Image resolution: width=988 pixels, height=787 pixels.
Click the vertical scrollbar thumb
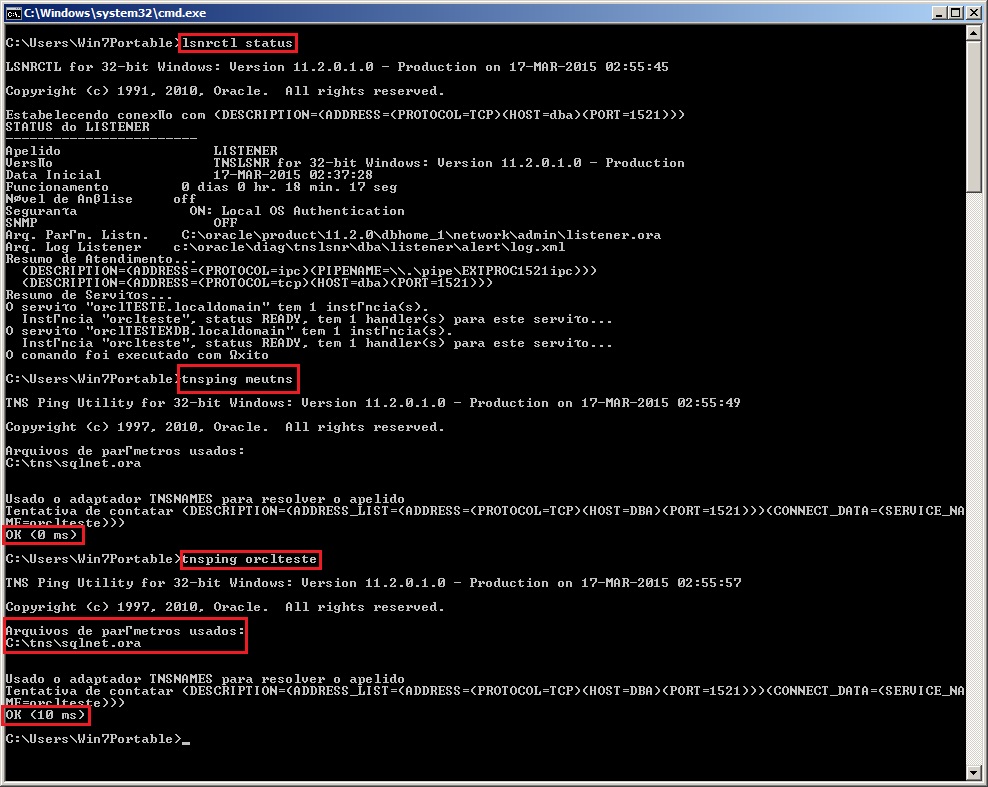(974, 116)
